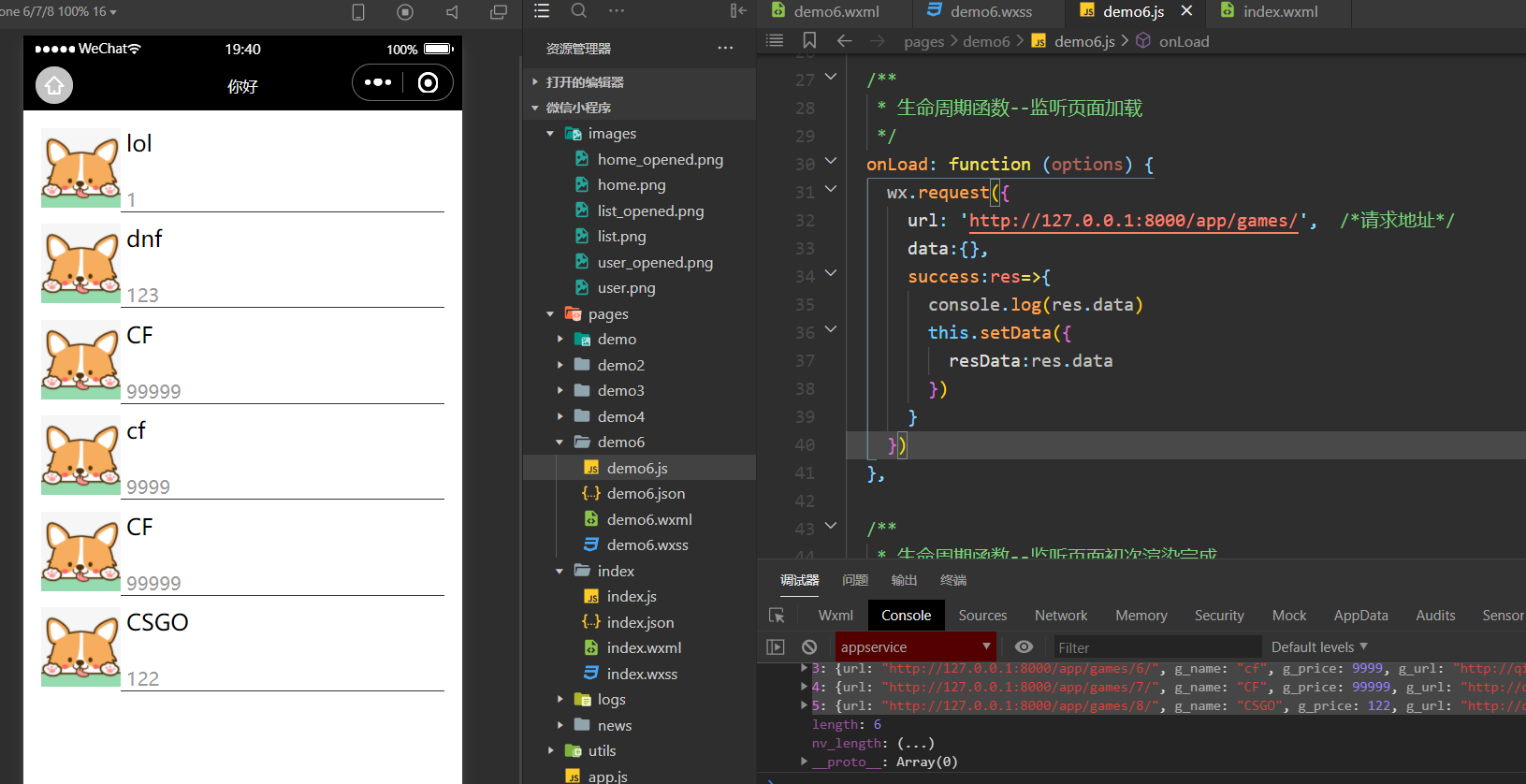Toggle simulator sound with the speaker icon

click(x=453, y=12)
